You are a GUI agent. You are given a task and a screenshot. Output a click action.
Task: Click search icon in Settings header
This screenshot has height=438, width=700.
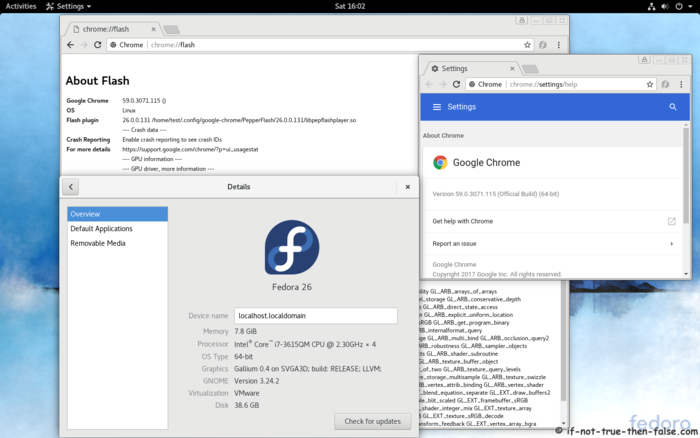[673, 107]
